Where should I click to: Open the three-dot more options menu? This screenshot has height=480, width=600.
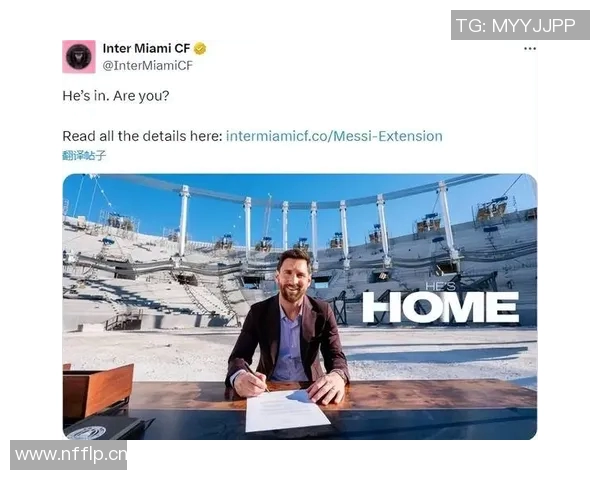tap(530, 49)
